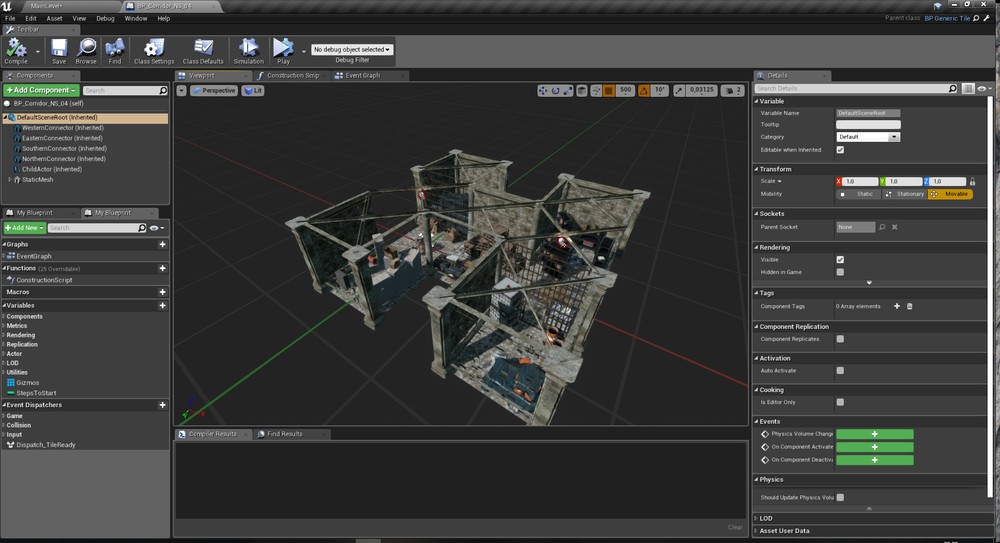
Task: Expand the StaticMesh component tree node
Action: [10, 179]
